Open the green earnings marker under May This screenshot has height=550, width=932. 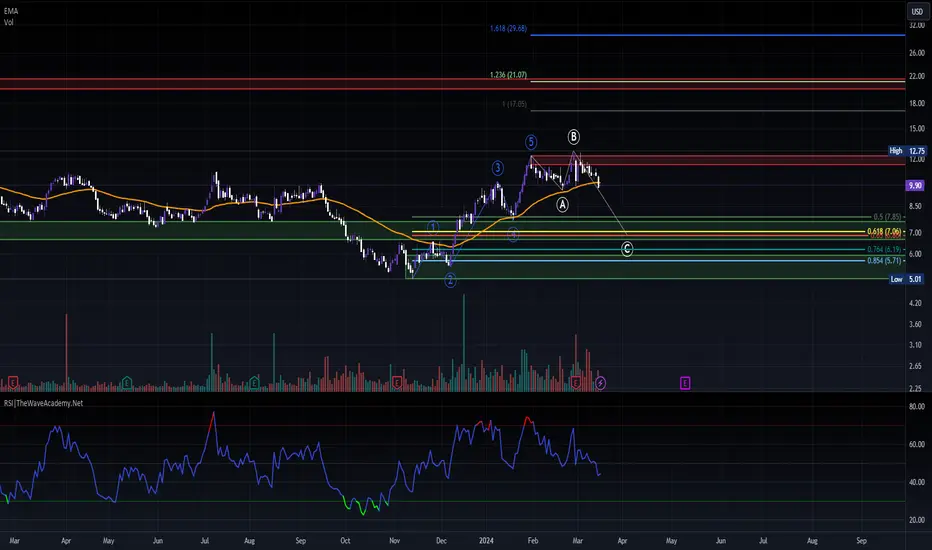[127, 382]
